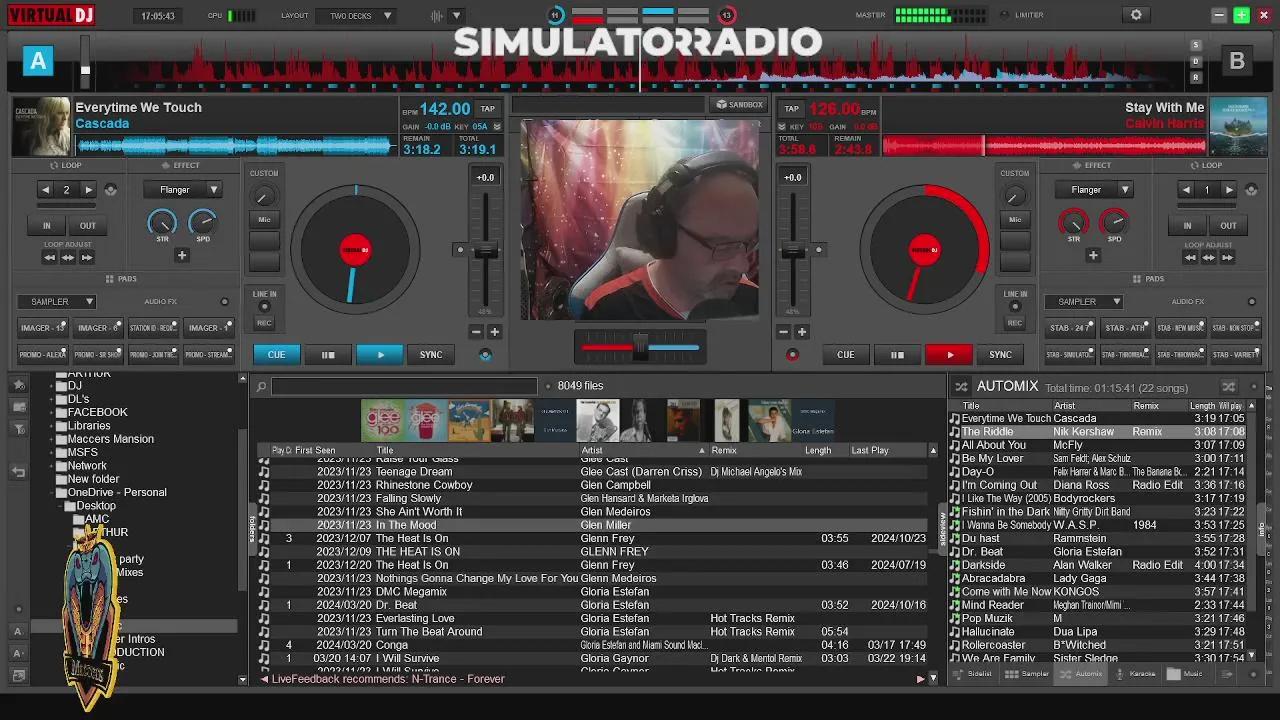Collapse the OneDrive - Personal folder

tap(52, 493)
